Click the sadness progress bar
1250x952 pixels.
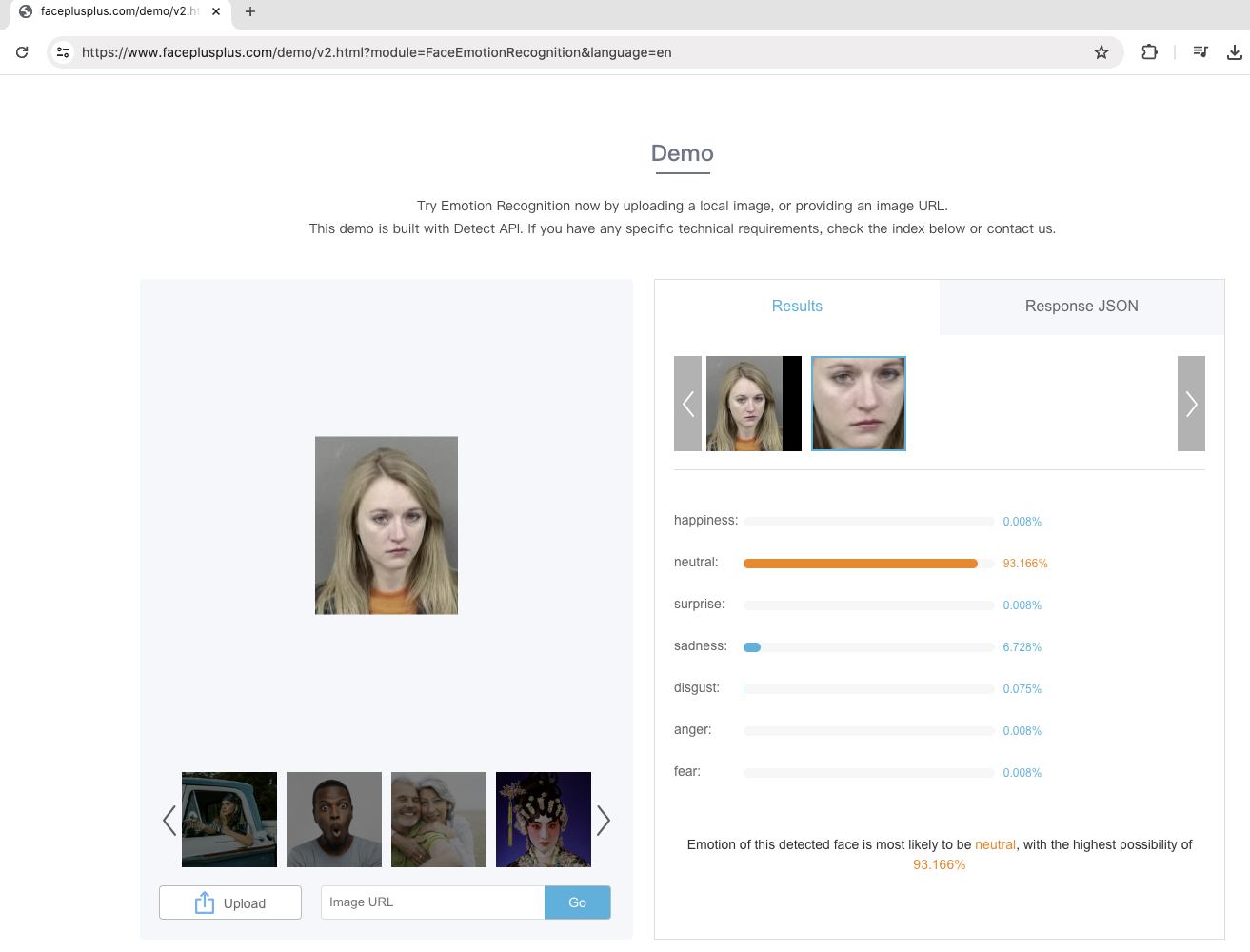[x=868, y=647]
